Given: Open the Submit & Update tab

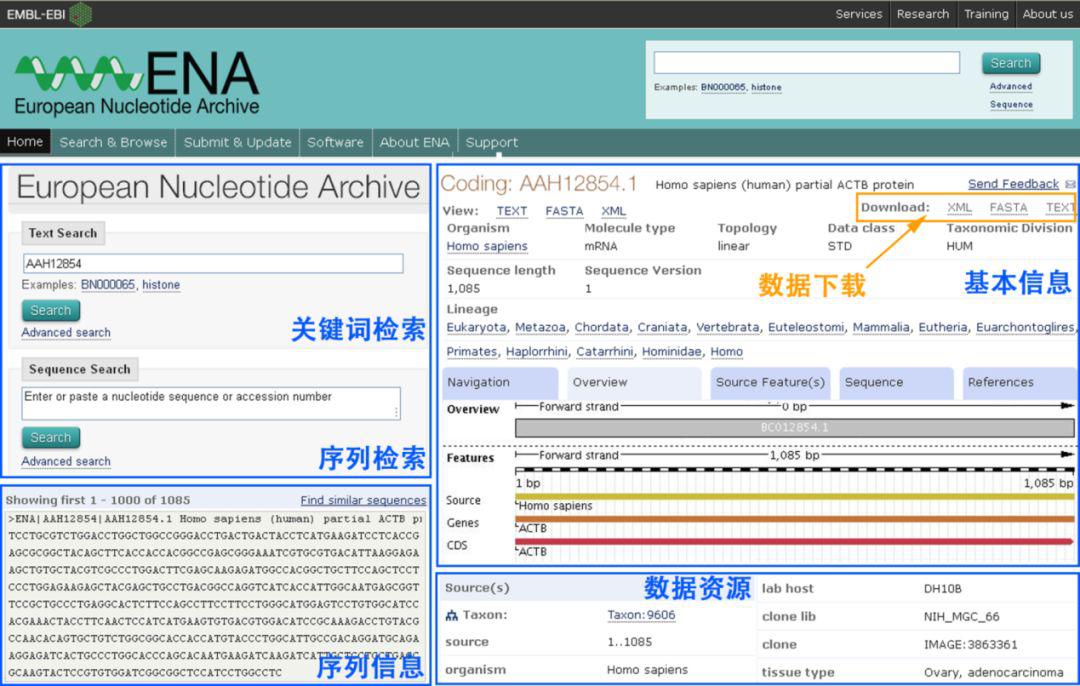Looking at the screenshot, I should click(x=237, y=142).
